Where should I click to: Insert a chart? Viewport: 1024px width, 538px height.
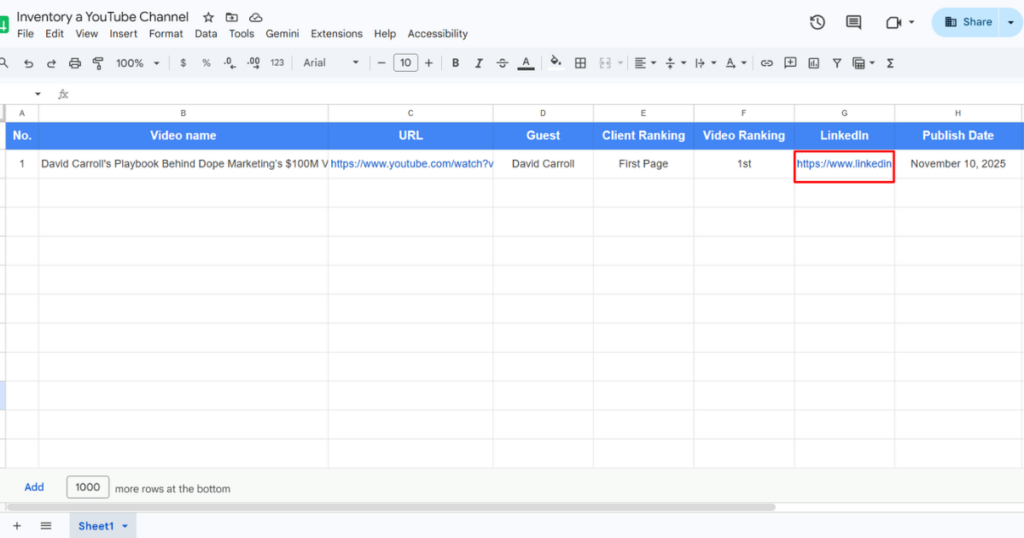(814, 63)
